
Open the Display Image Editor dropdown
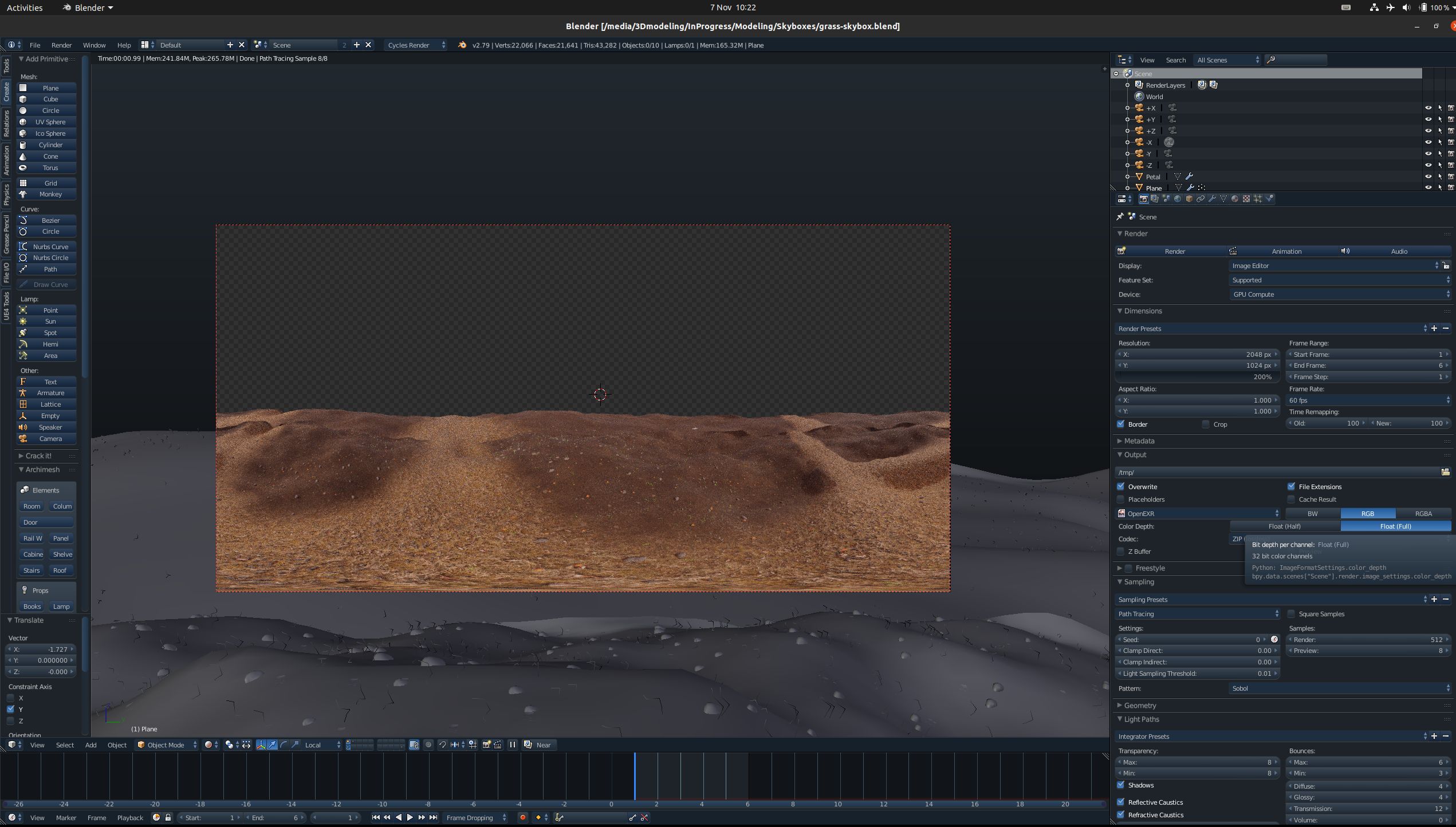coord(1334,266)
